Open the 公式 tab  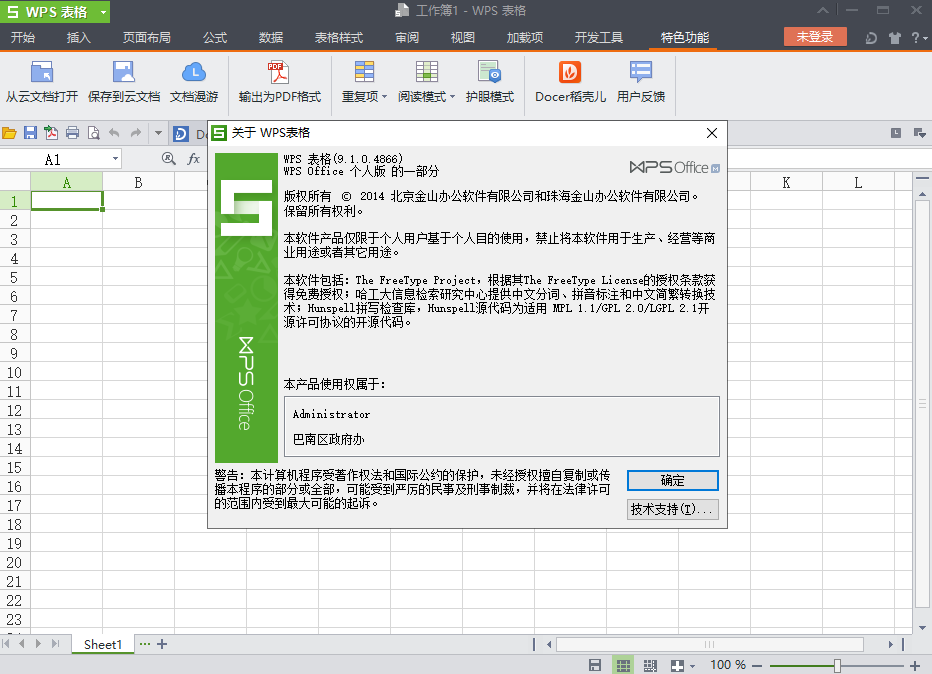(x=215, y=37)
